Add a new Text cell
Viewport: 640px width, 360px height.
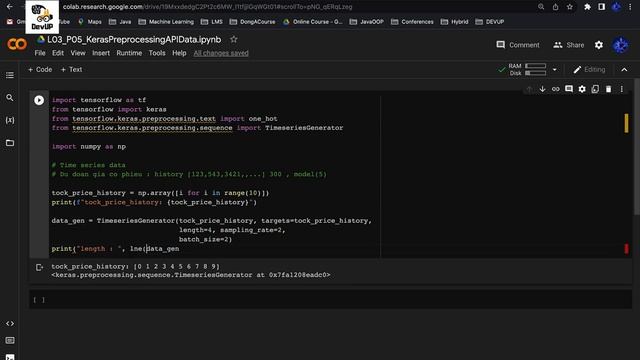click(71, 69)
